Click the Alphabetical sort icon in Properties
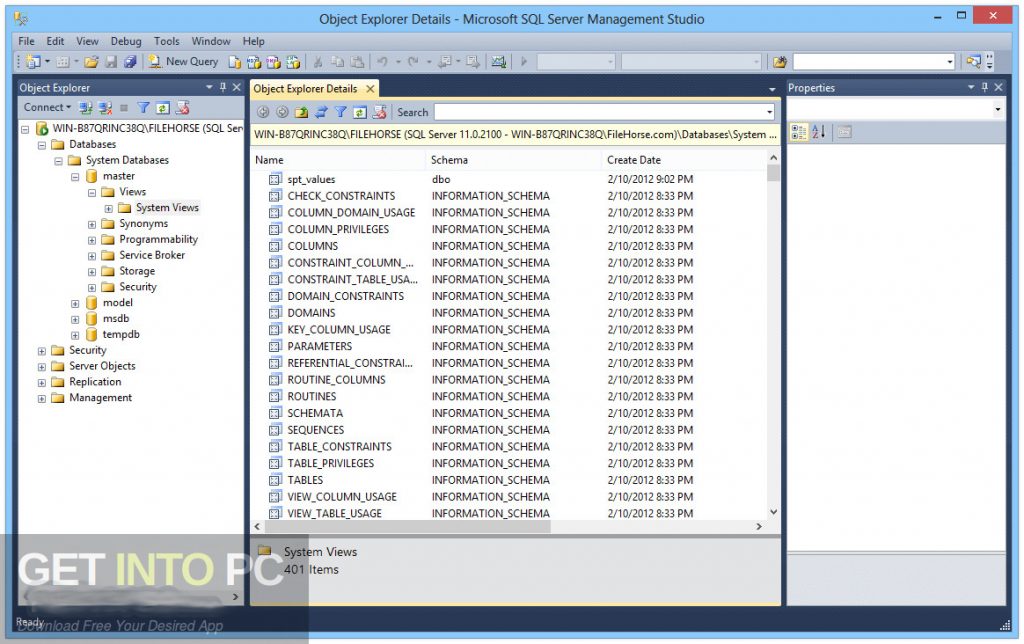 [819, 133]
